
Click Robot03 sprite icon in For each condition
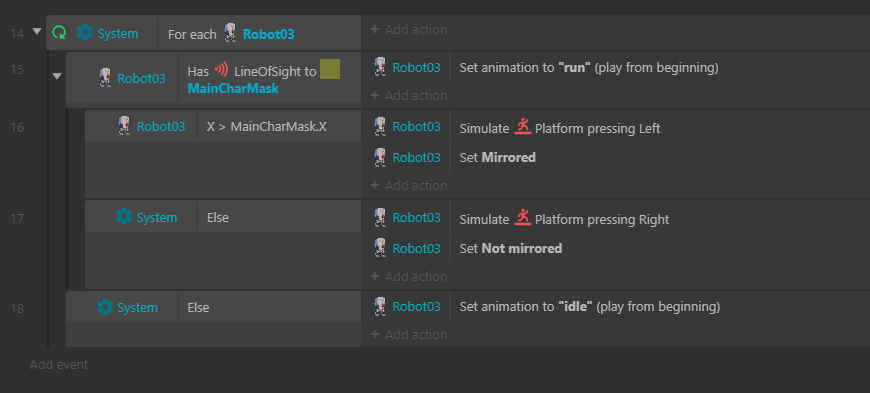pos(230,33)
